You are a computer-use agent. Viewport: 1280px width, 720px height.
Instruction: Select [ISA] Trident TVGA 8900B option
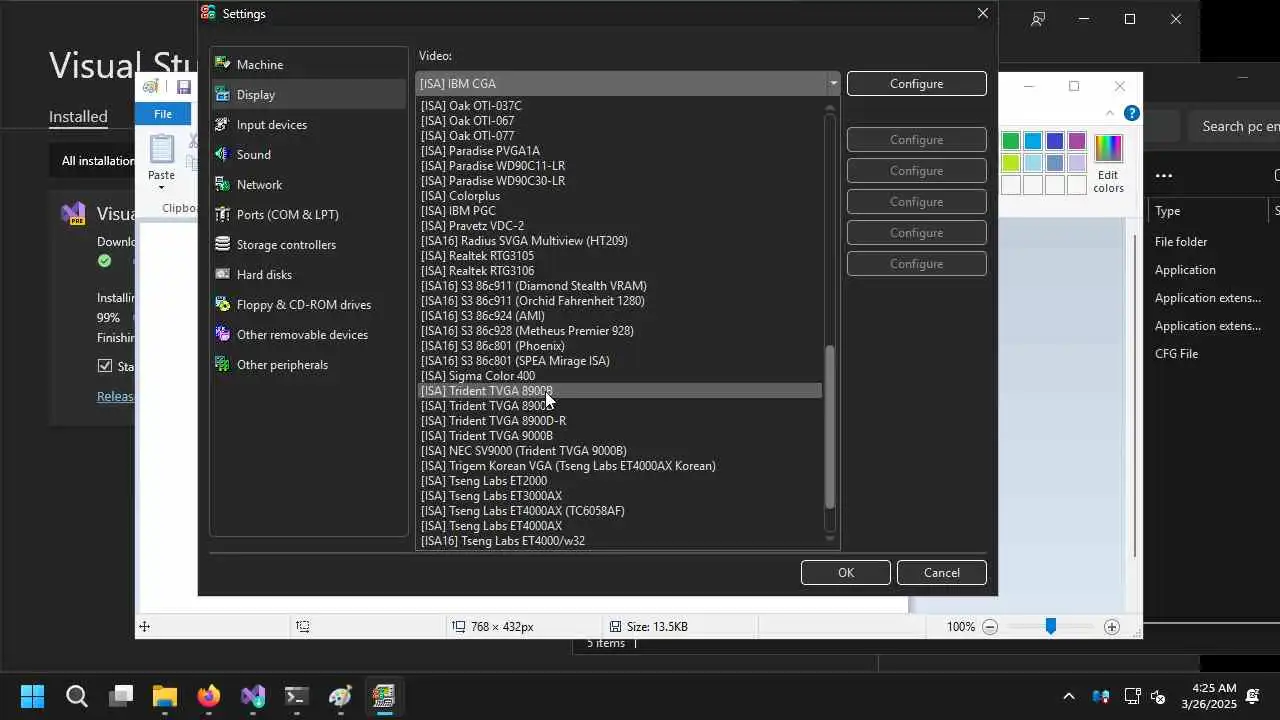[x=619, y=391]
